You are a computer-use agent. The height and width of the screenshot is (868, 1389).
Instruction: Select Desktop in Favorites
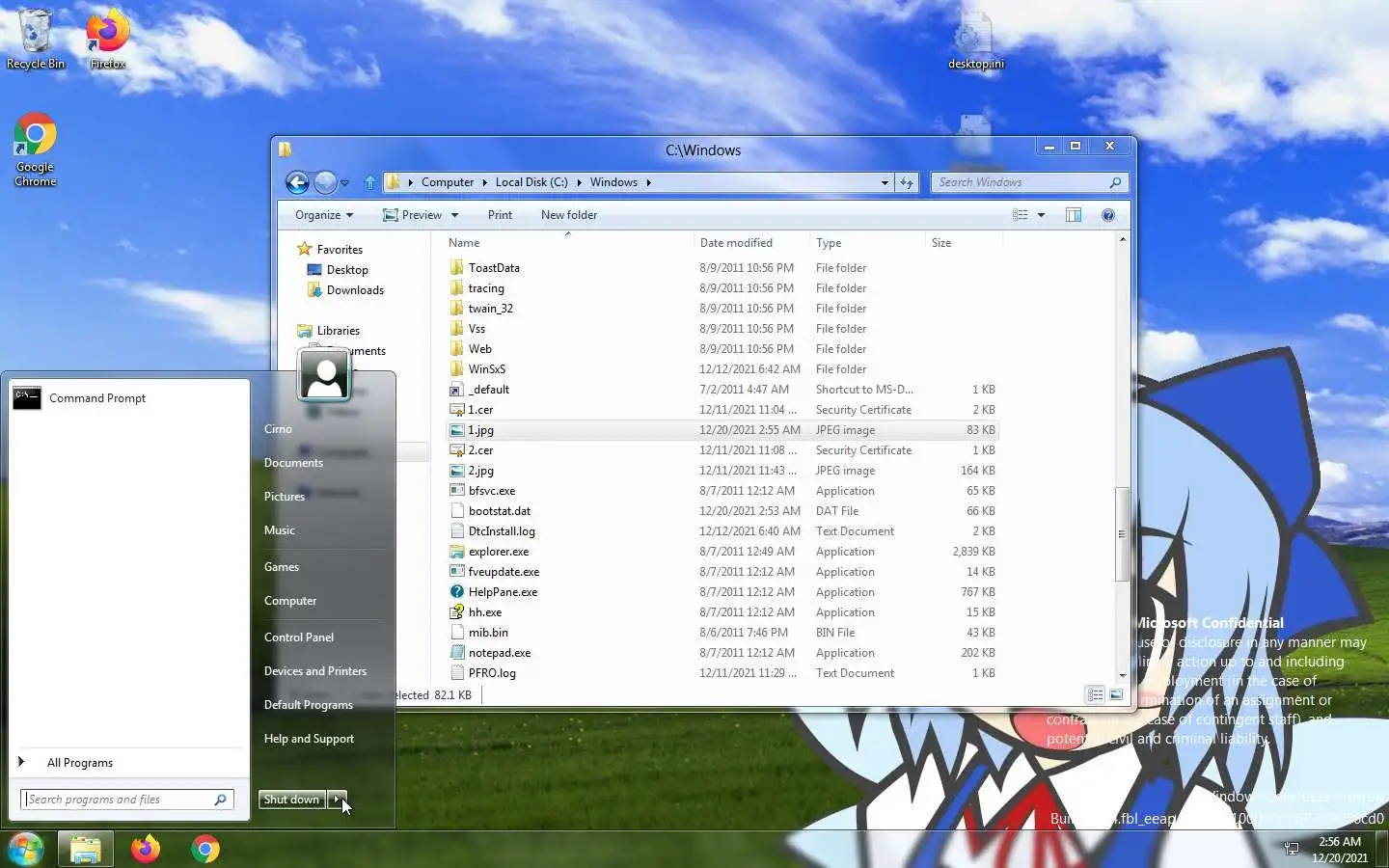point(347,270)
